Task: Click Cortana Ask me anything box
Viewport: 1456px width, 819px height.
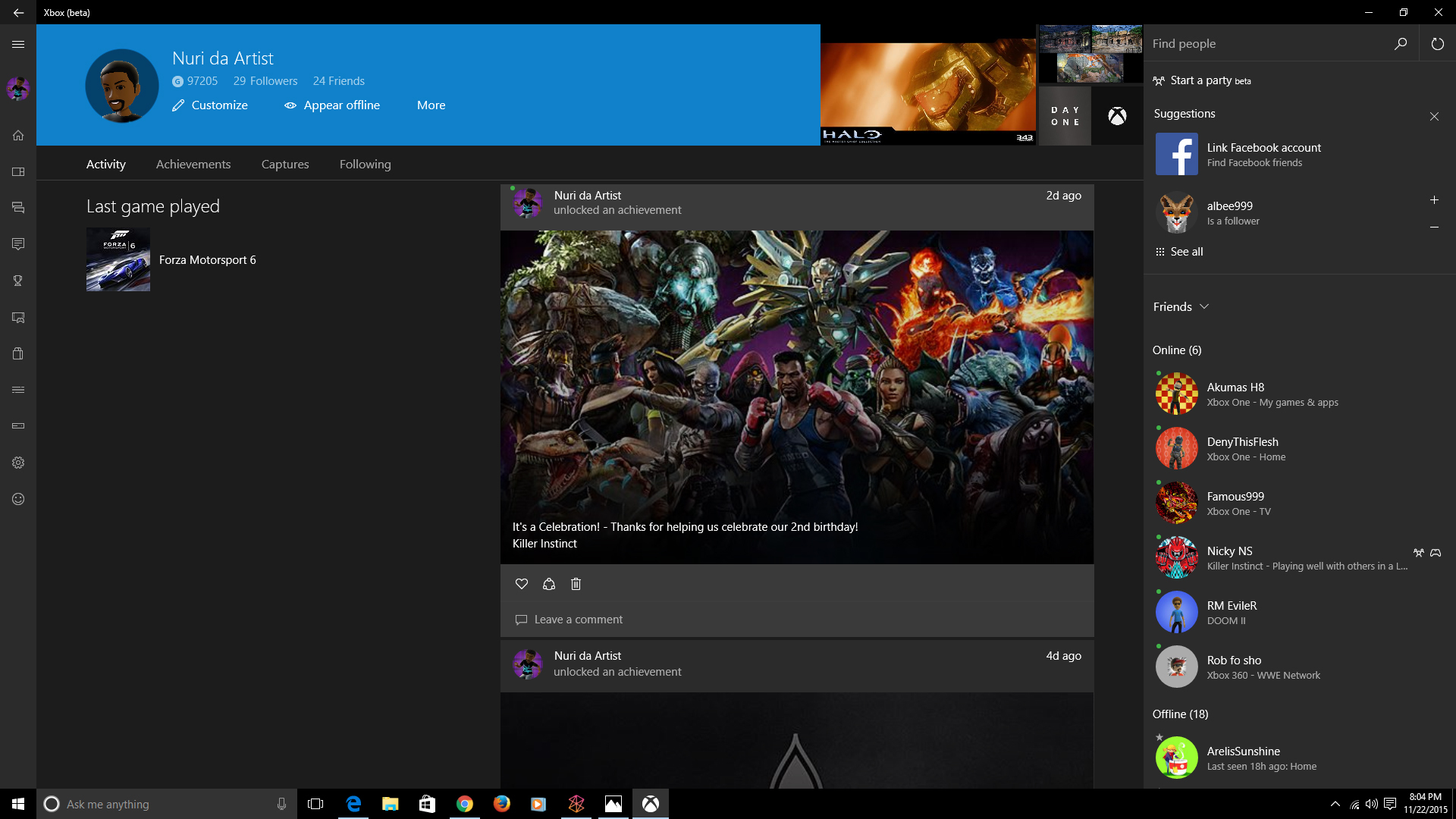Action: (167, 804)
